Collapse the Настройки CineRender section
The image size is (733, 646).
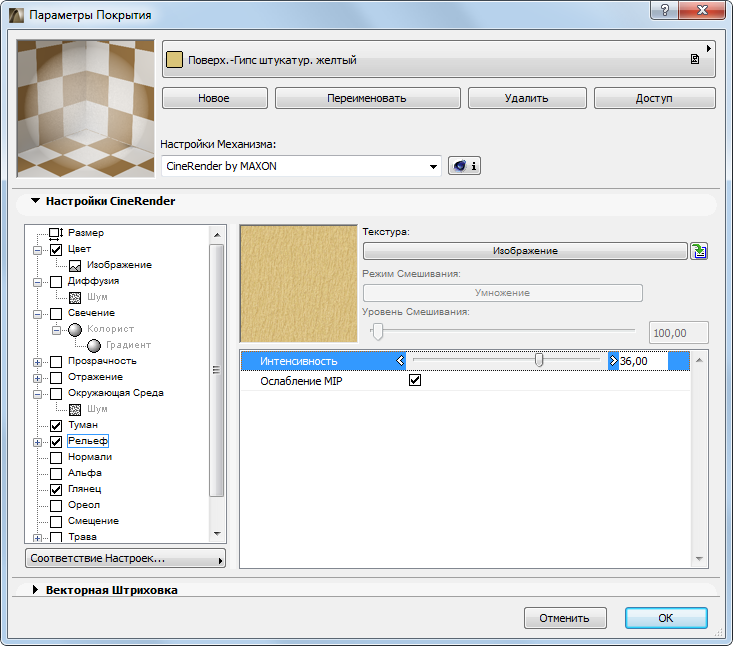pyautogui.click(x=36, y=201)
